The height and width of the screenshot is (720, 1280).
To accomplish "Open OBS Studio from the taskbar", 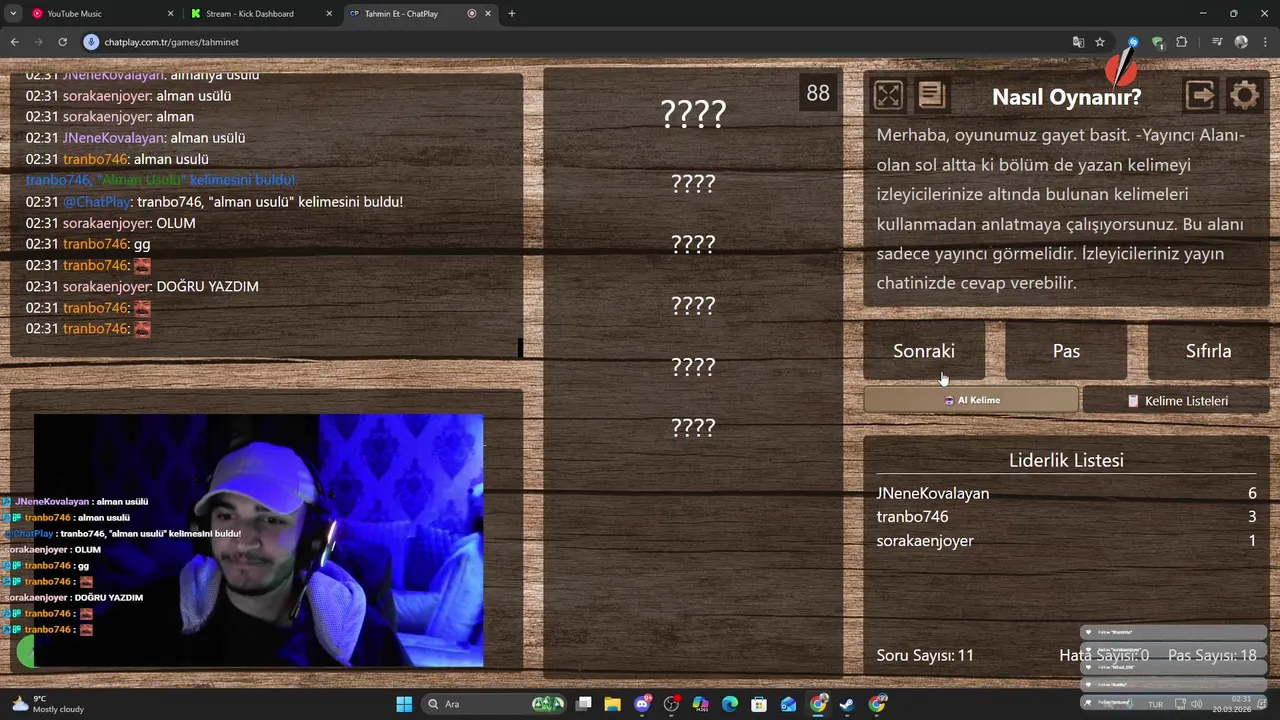I will click(x=671, y=704).
